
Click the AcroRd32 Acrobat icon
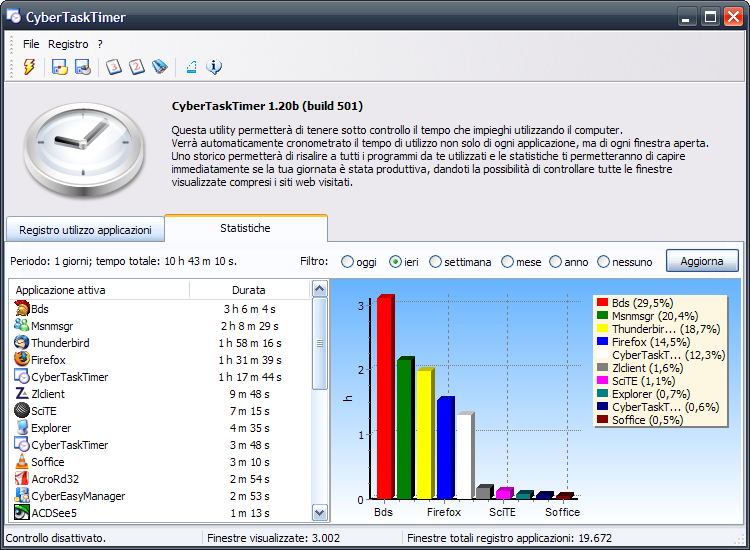[x=22, y=478]
